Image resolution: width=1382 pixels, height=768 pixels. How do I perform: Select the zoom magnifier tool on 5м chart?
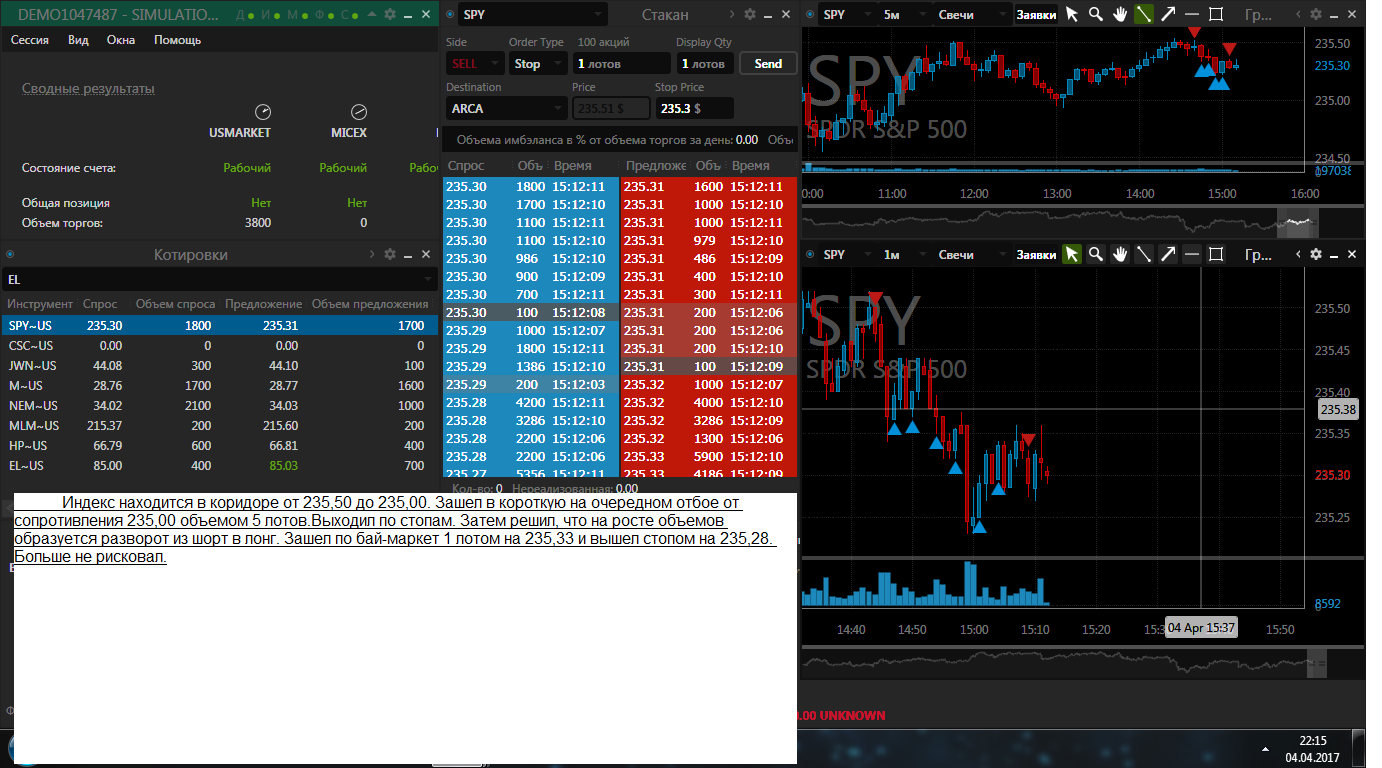click(1096, 15)
